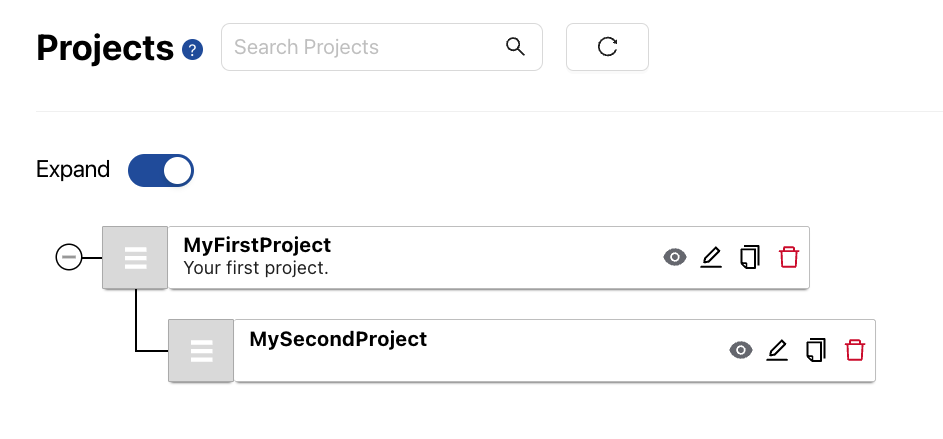
Task: Click the 'Your first project.' description
Action: click(x=256, y=268)
